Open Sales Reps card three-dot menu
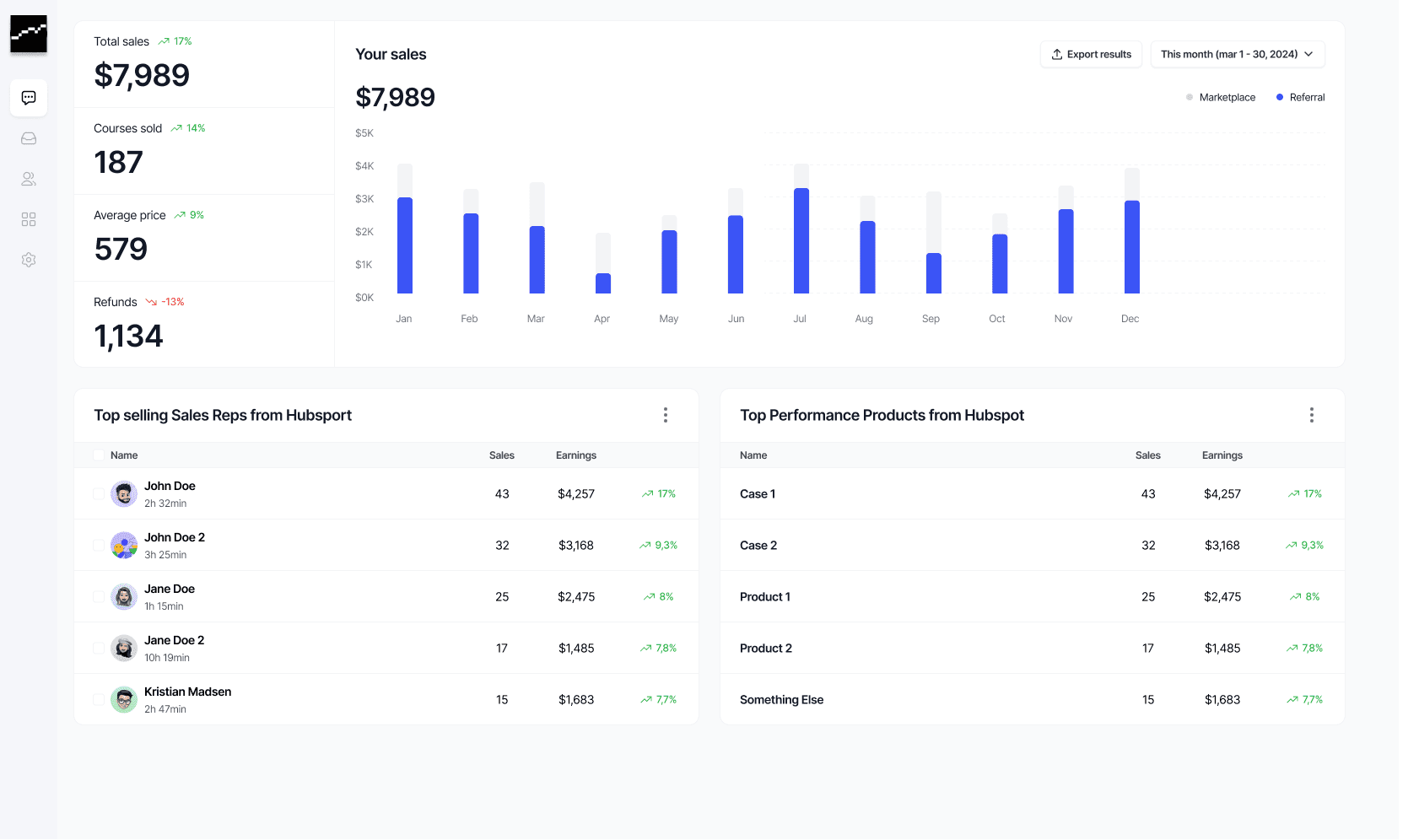The height and width of the screenshot is (840, 1419). (666, 415)
